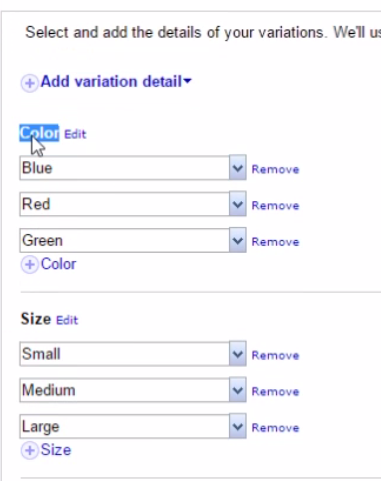381x481 pixels.
Task: Remove the Large size option
Action: click(275, 428)
